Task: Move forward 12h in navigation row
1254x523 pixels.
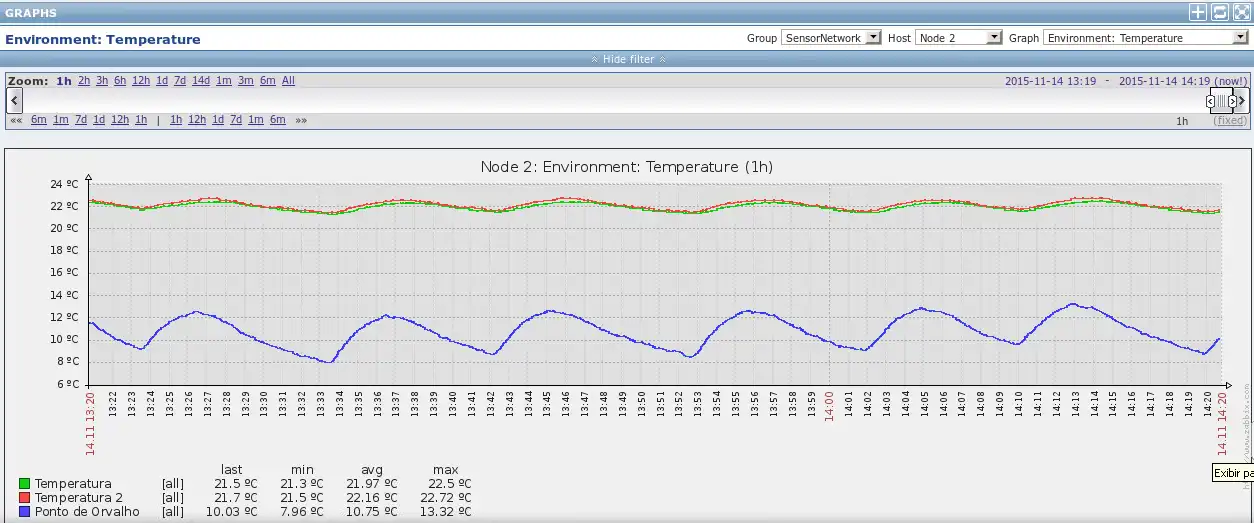Action: point(197,120)
